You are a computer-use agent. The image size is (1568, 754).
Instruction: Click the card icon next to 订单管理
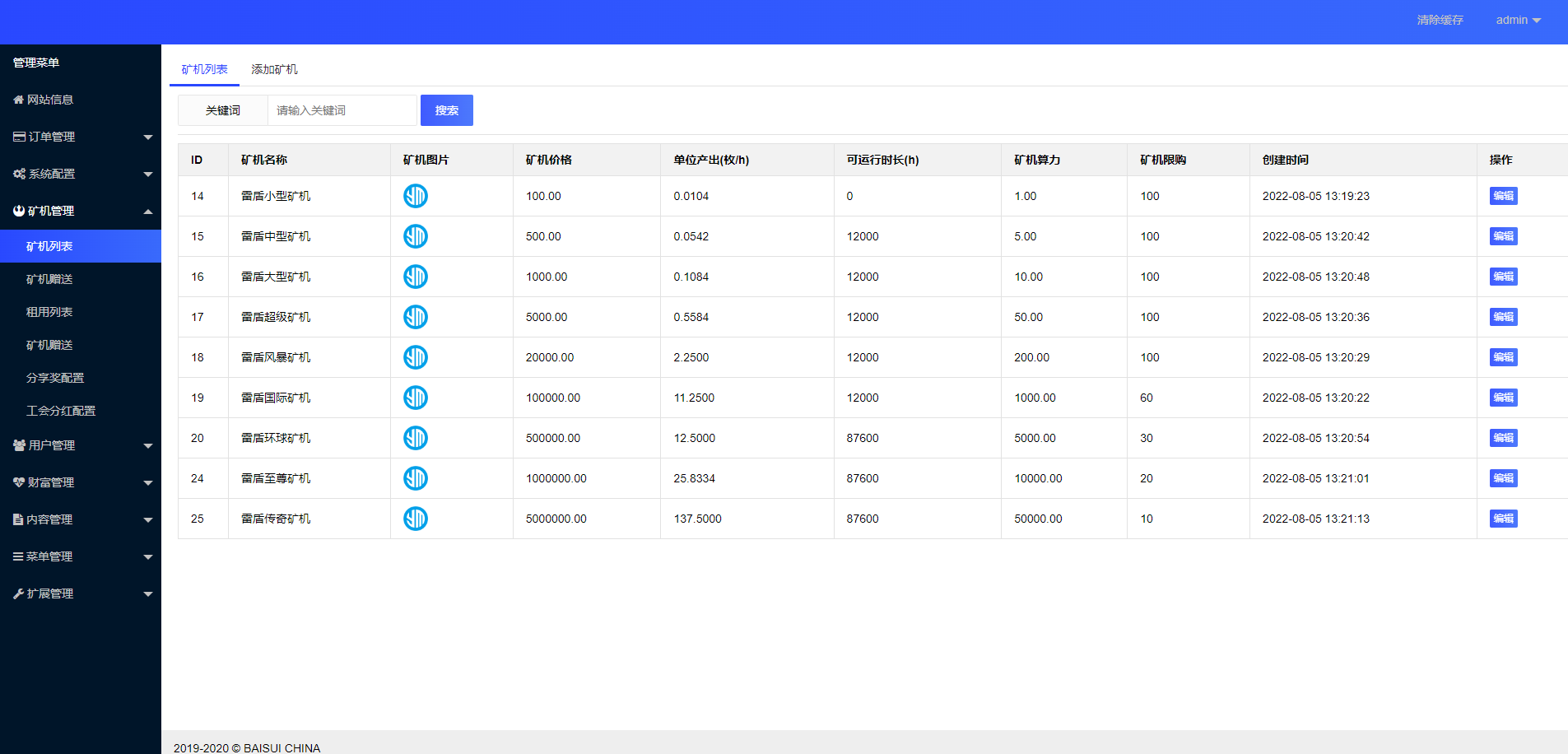pyautogui.click(x=19, y=137)
